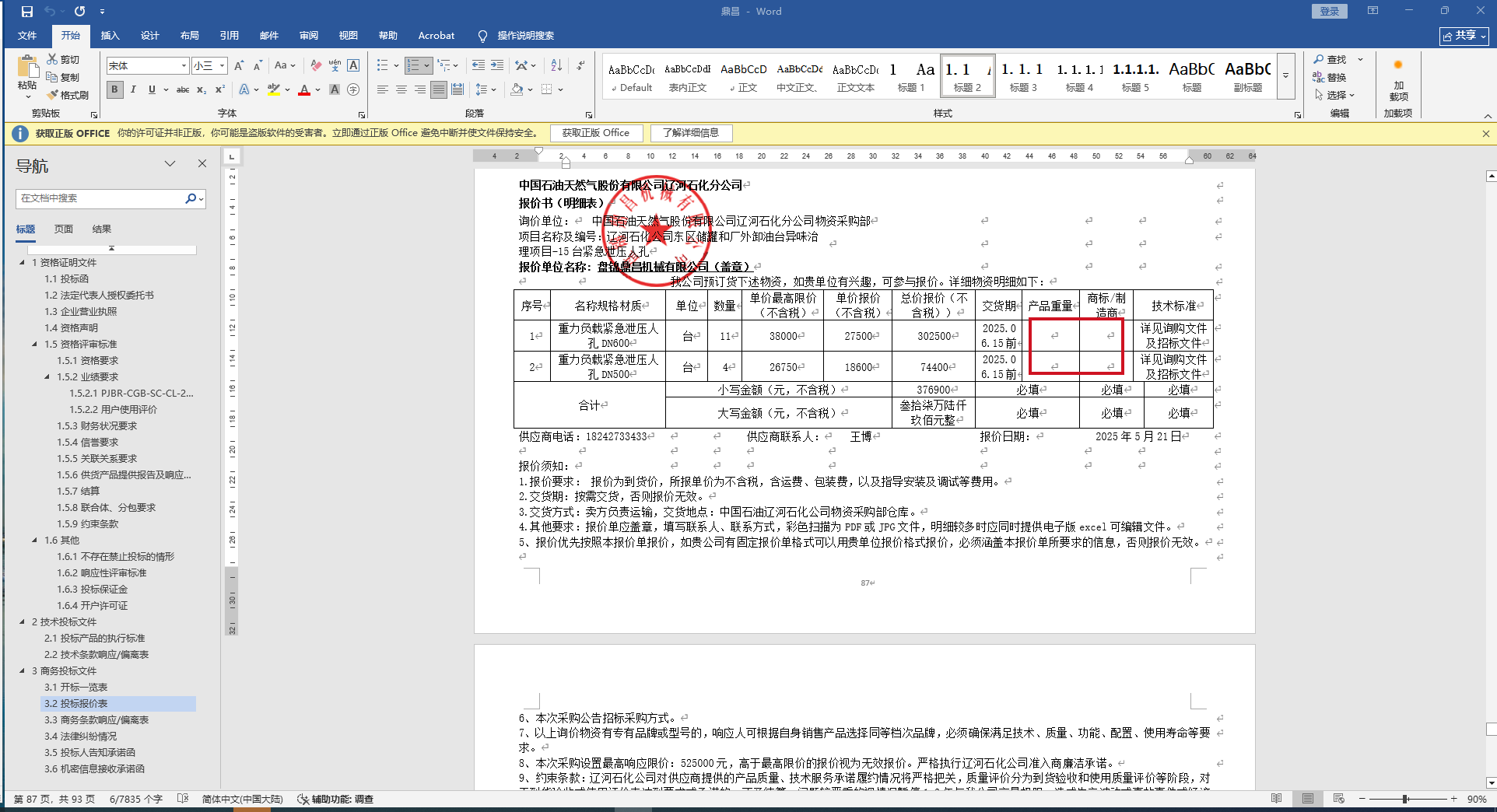This screenshot has width=1497, height=812.
Task: Click the navigation search input field
Action: [100, 198]
